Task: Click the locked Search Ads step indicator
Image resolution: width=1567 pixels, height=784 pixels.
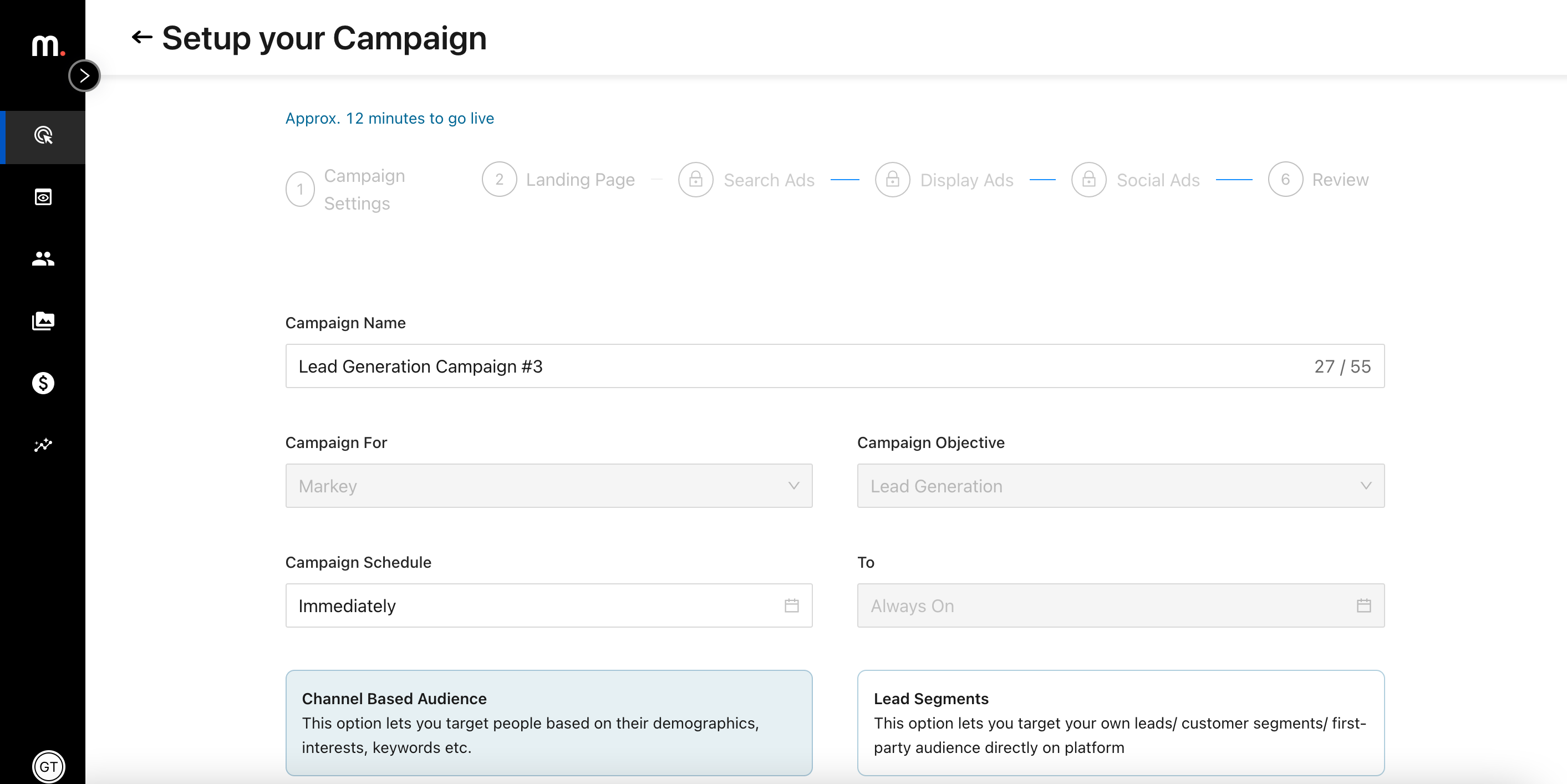Action: point(695,180)
